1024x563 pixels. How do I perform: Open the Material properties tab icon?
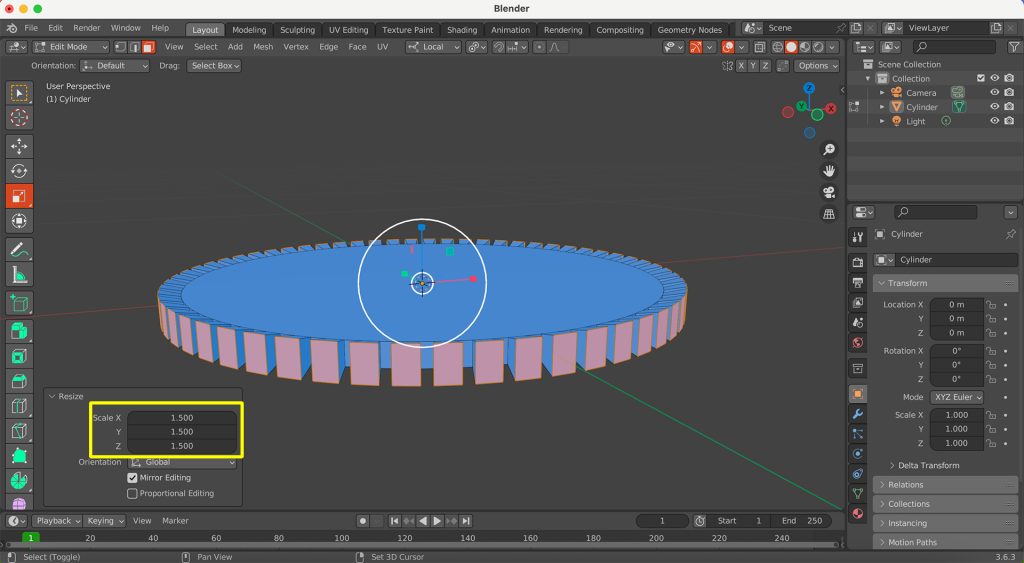point(857,513)
